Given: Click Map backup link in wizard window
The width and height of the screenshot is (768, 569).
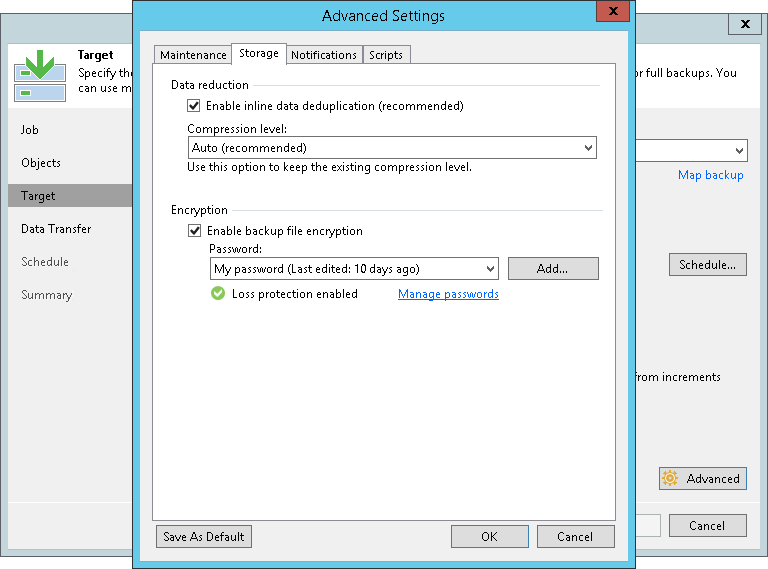Looking at the screenshot, I should [710, 175].
